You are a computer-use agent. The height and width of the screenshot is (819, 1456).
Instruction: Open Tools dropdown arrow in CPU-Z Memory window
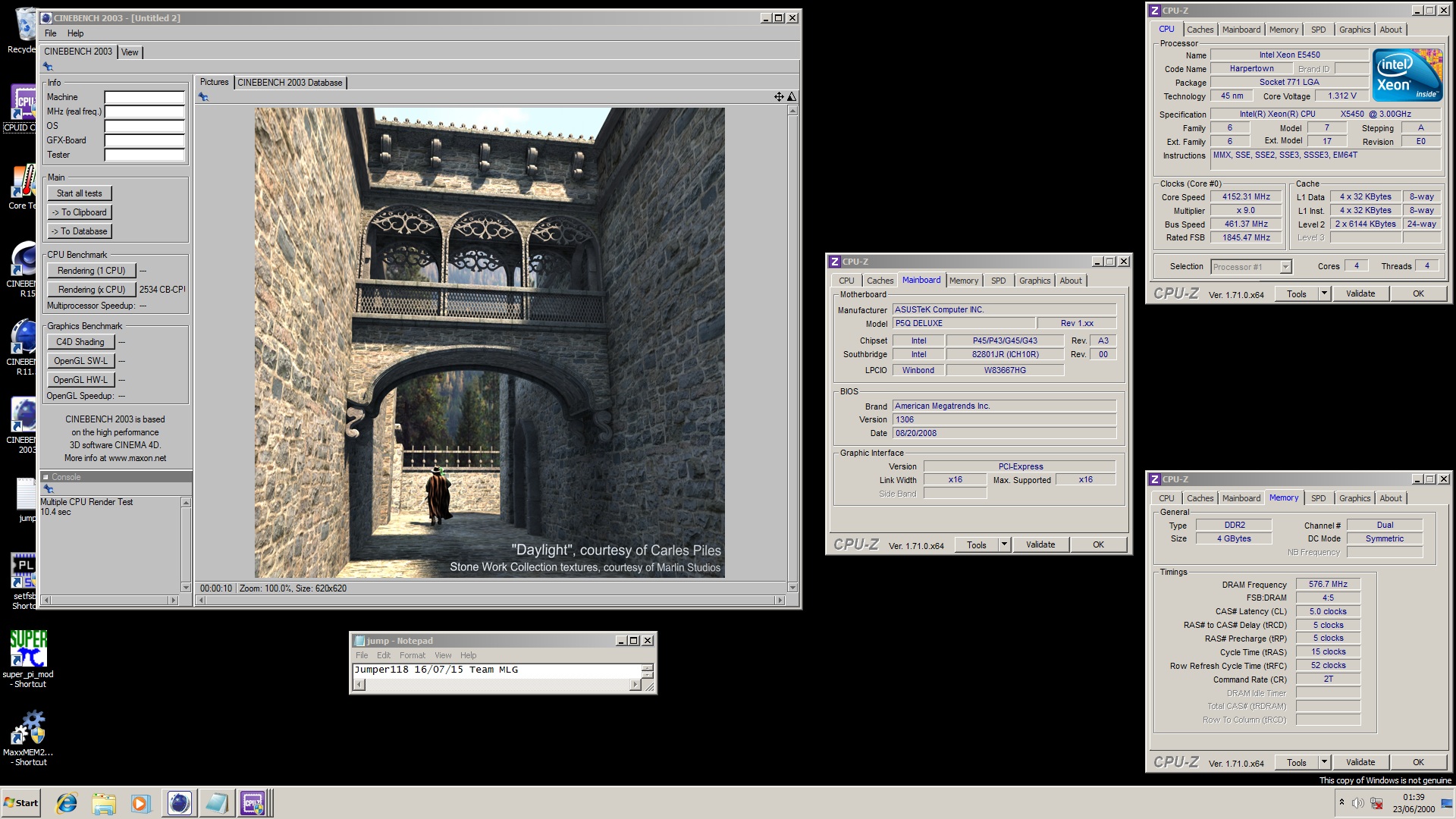coord(1324,762)
